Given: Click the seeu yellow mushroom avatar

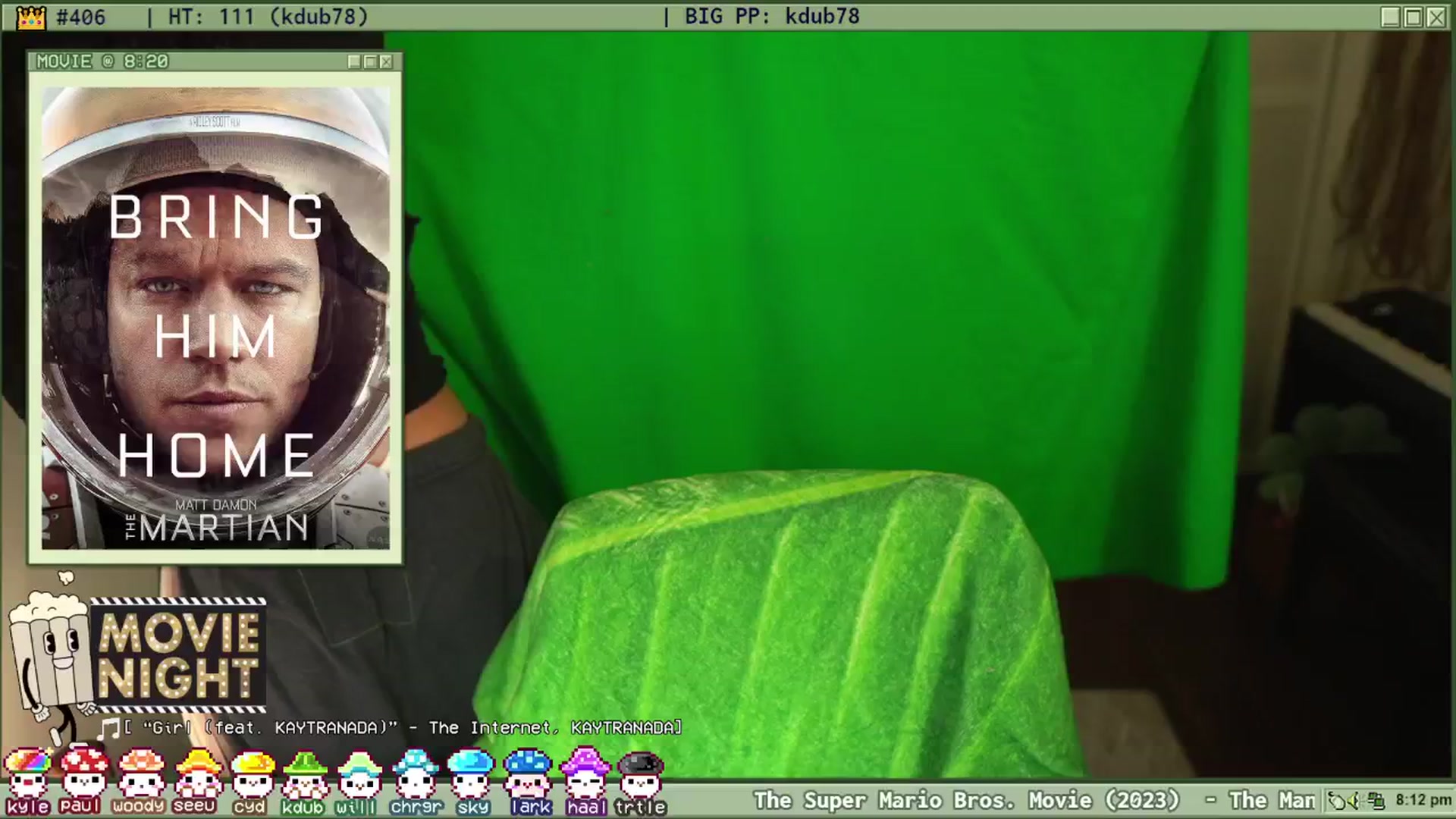Looking at the screenshot, I should [198, 772].
